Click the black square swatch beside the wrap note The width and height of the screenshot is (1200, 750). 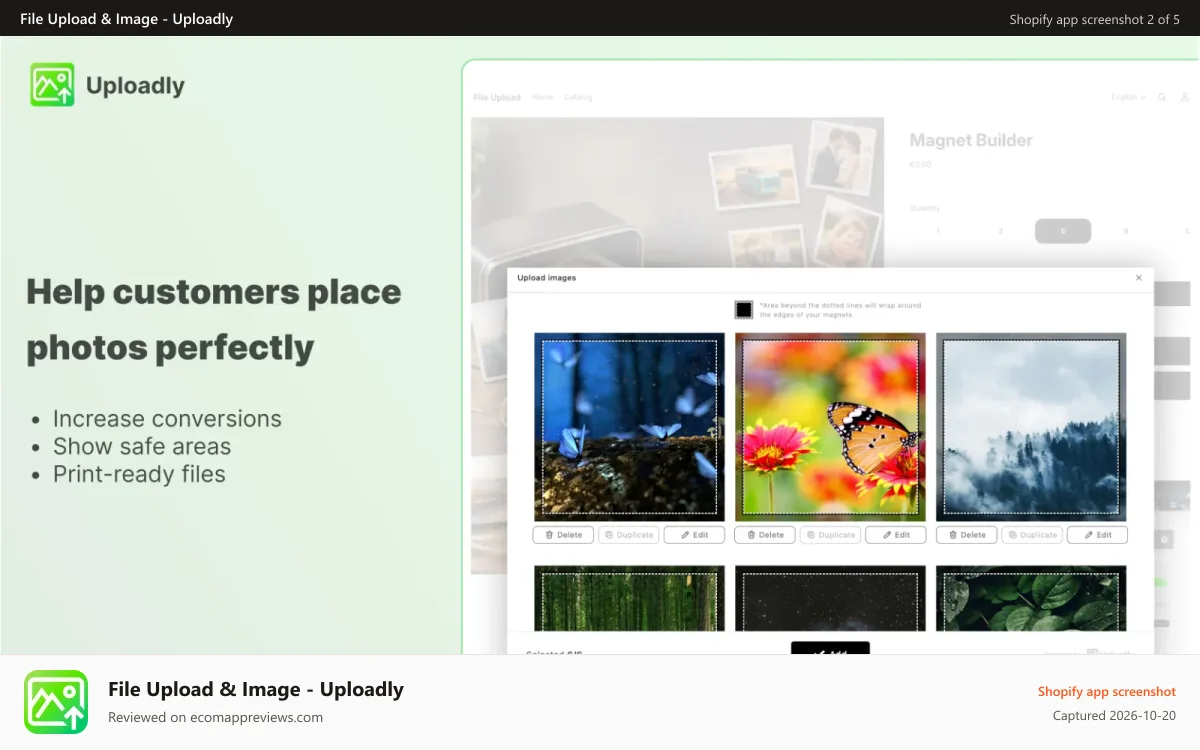pyautogui.click(x=743, y=310)
